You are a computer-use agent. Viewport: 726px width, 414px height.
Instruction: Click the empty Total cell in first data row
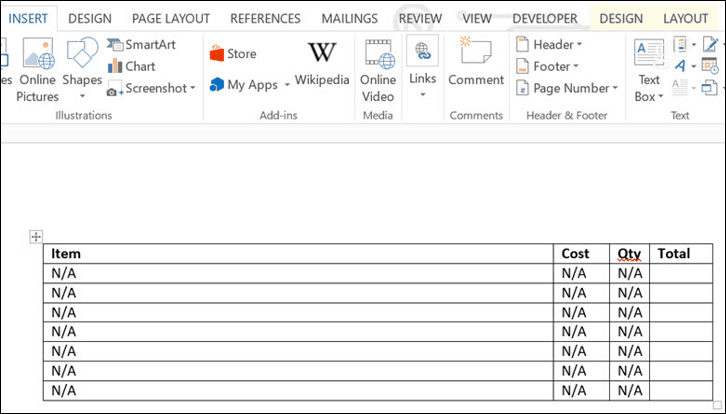pyautogui.click(x=681, y=273)
